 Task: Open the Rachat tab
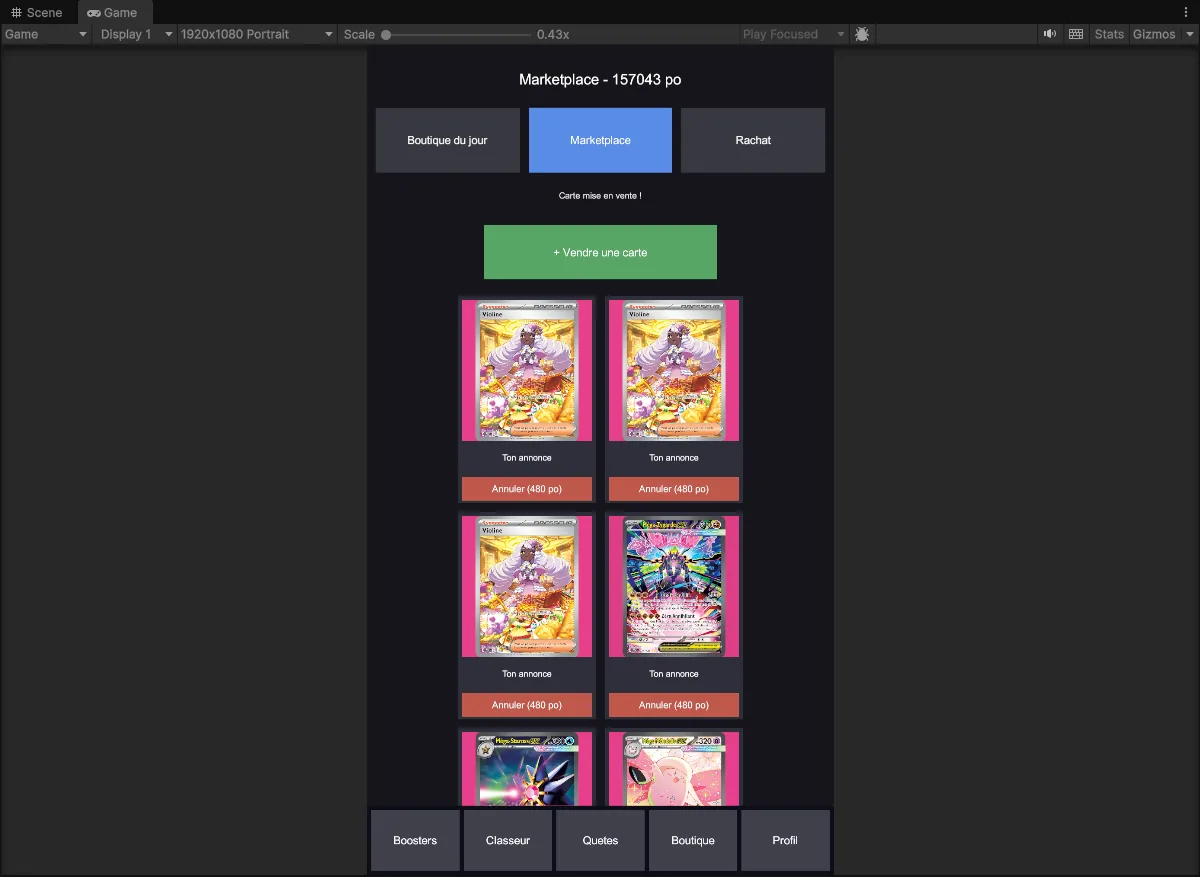pos(753,140)
